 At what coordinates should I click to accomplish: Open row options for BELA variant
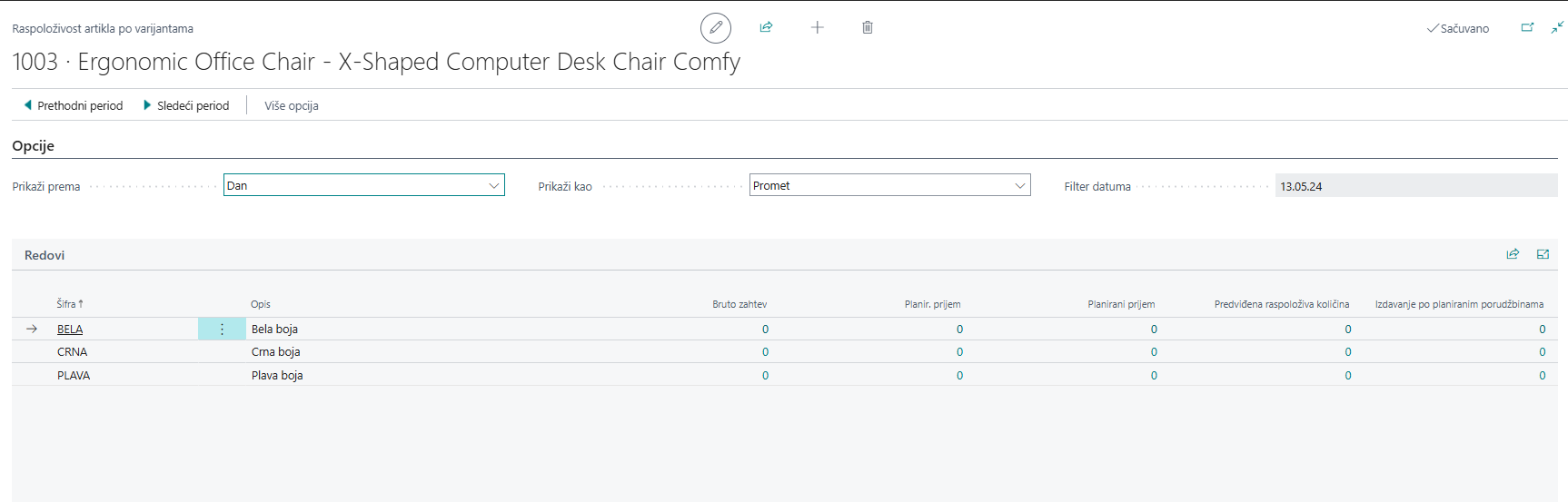pos(222,330)
